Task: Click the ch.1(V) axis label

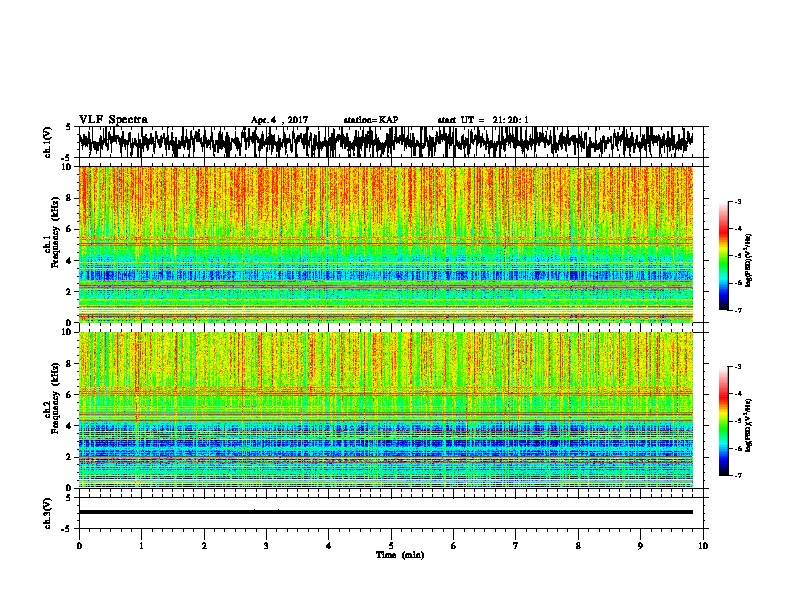Action: tap(48, 142)
